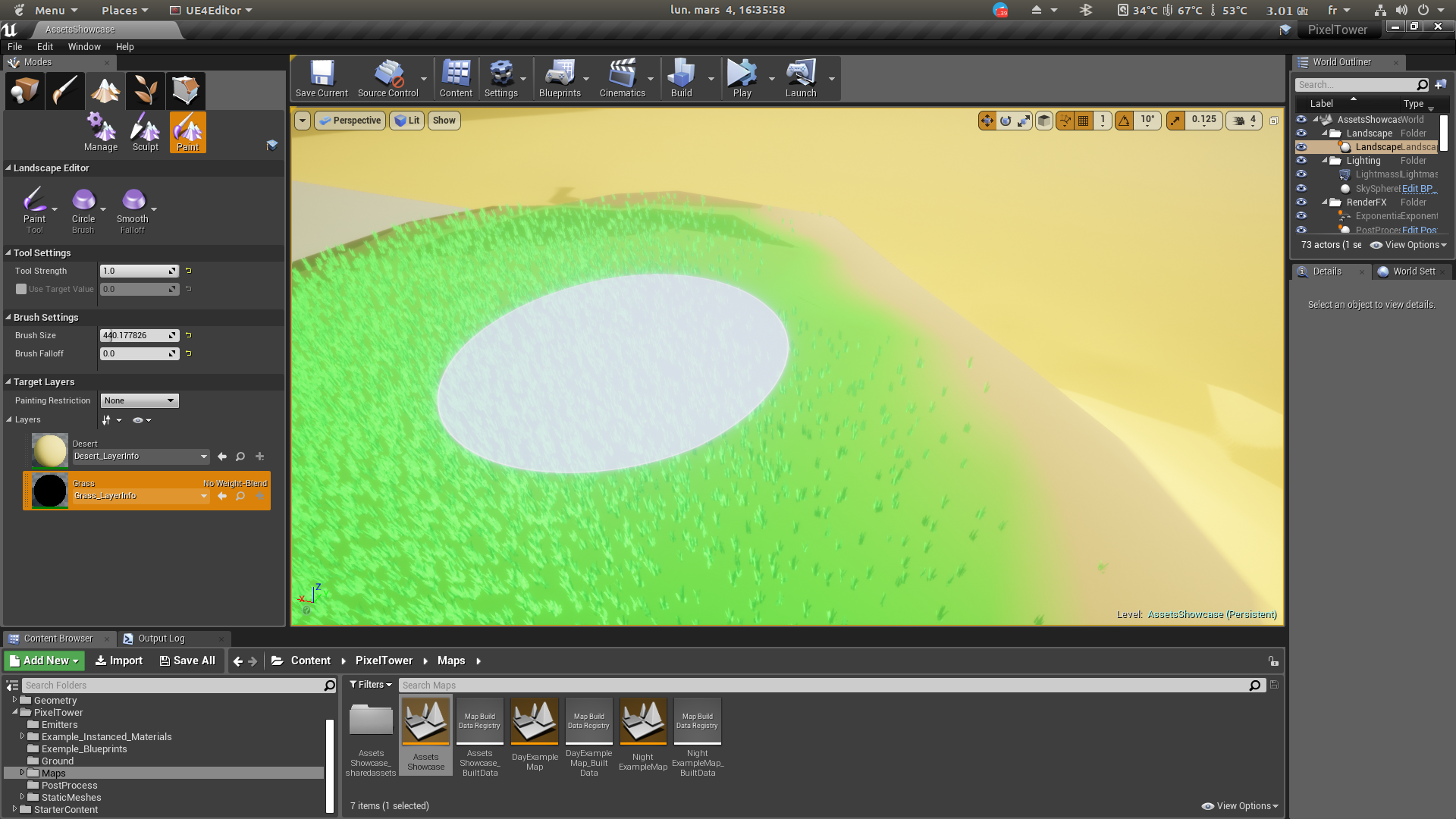The image size is (1456, 819).
Task: Click the Show button in viewport
Action: 444,121
